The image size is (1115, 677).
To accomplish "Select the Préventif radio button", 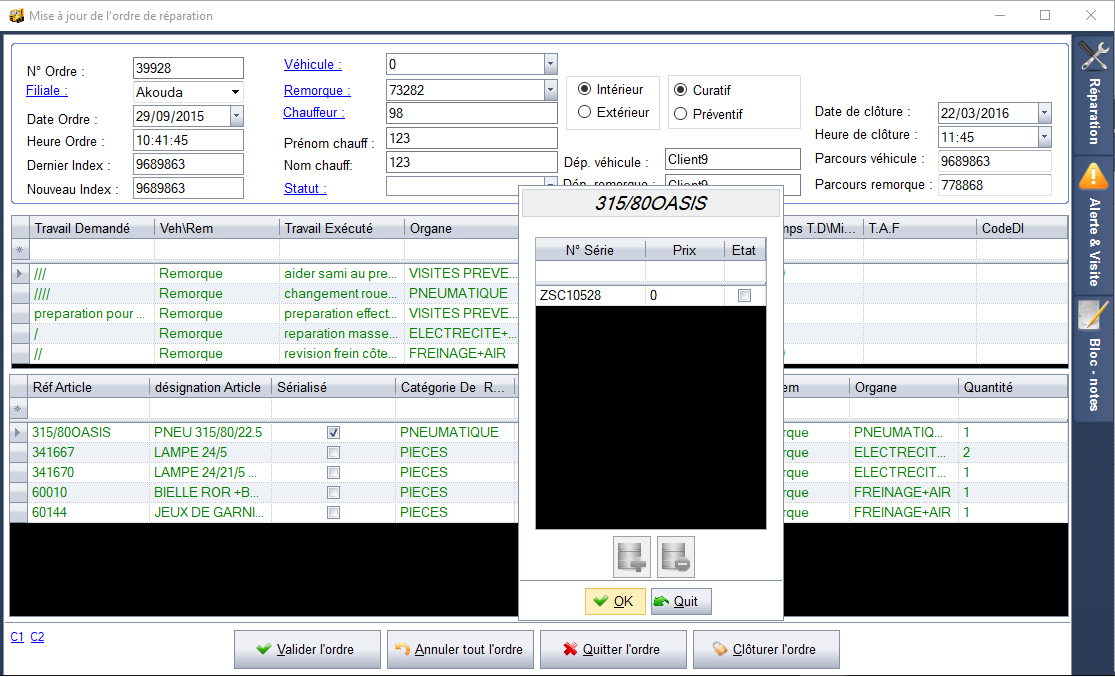I will 681,114.
